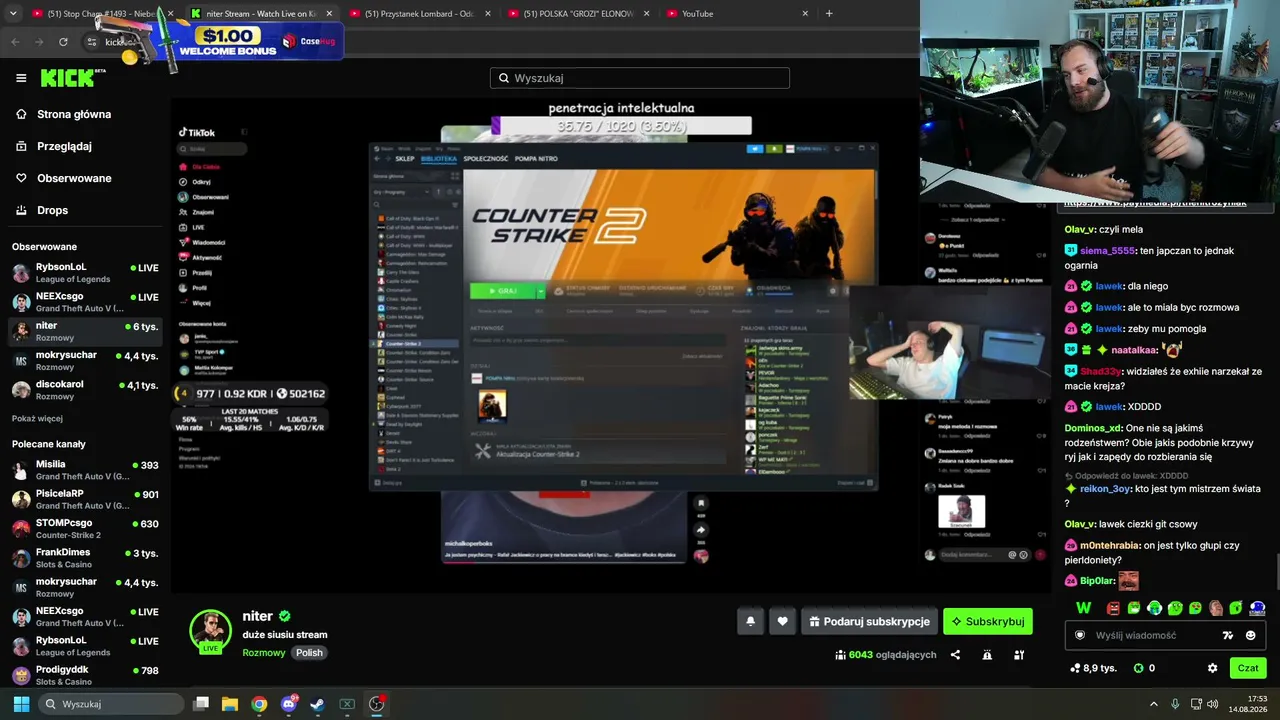Image resolution: width=1280 pixels, height=720 pixels.
Task: Insert the green W emote
Action: [1084, 608]
